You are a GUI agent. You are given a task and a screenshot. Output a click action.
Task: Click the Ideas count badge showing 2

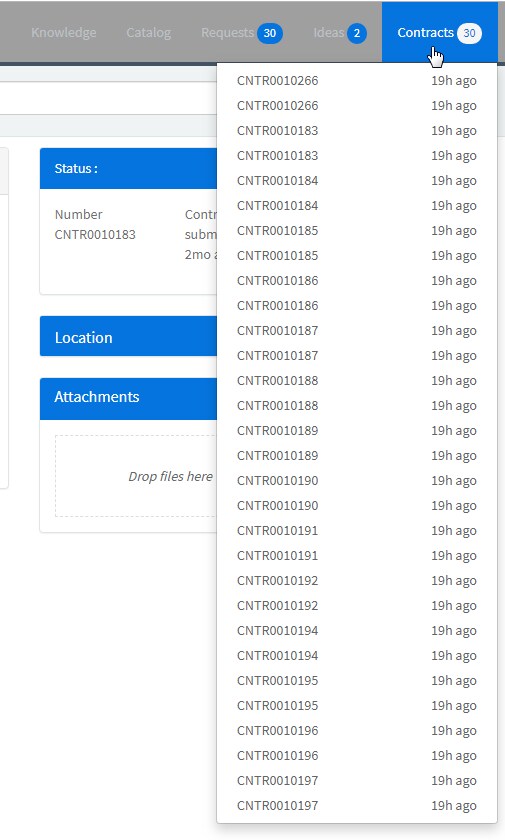tap(357, 33)
